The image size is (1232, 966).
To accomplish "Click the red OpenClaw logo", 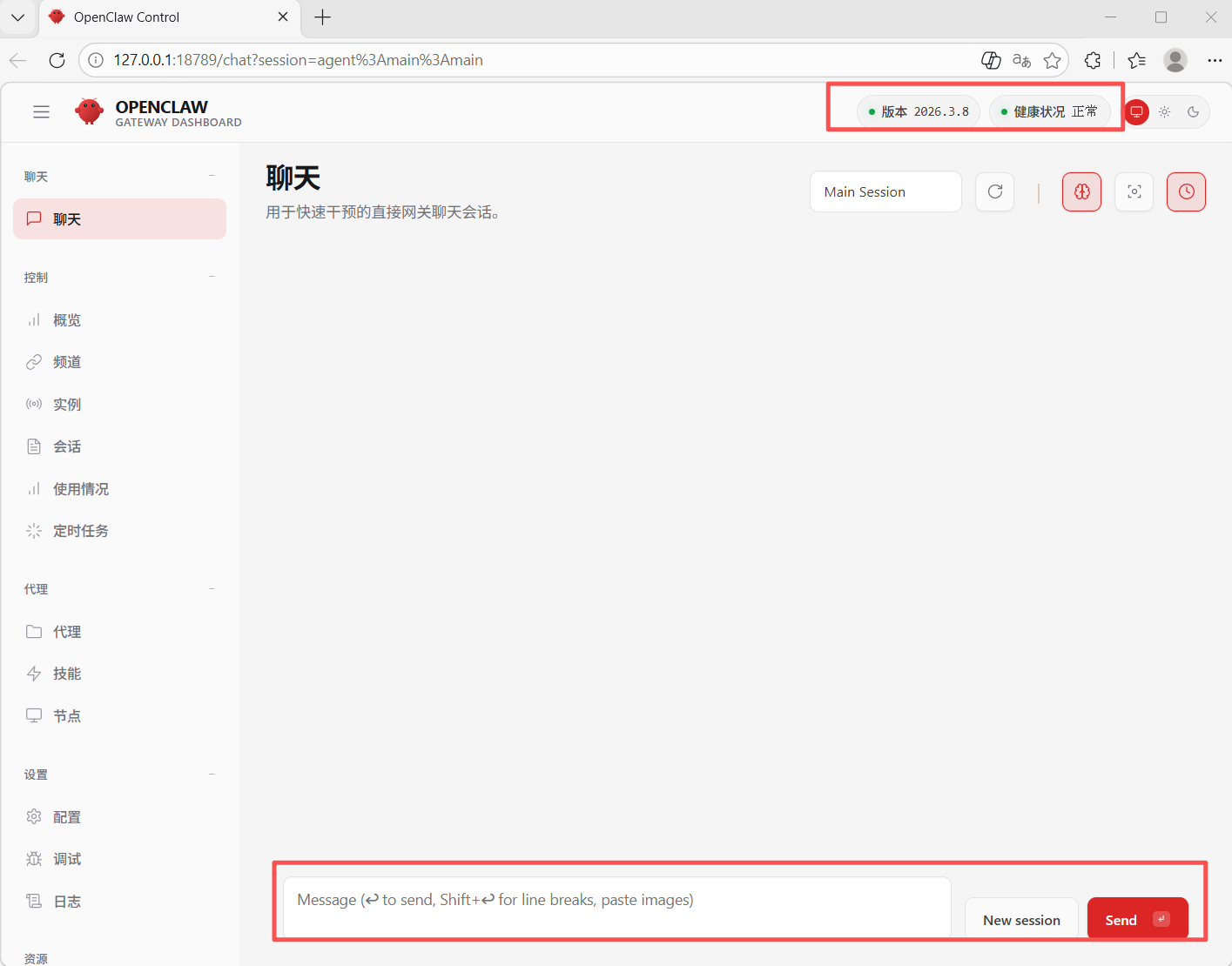I will pyautogui.click(x=89, y=111).
